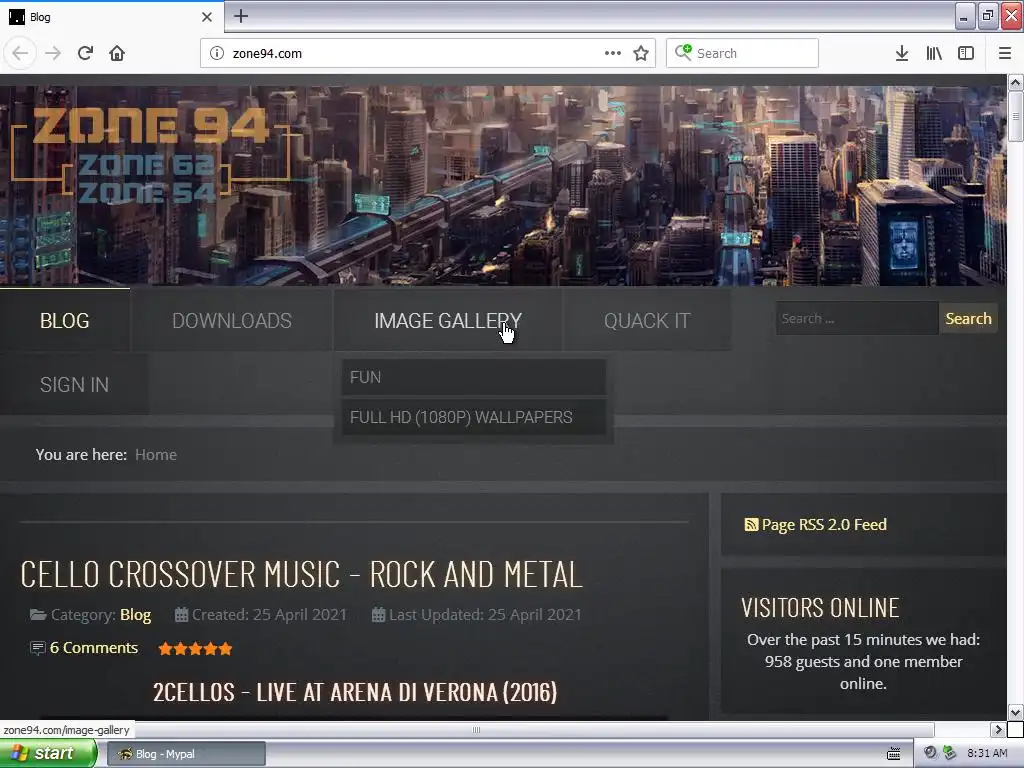This screenshot has width=1024, height=768.
Task: Click the RSS feed icon
Action: pyautogui.click(x=751, y=524)
